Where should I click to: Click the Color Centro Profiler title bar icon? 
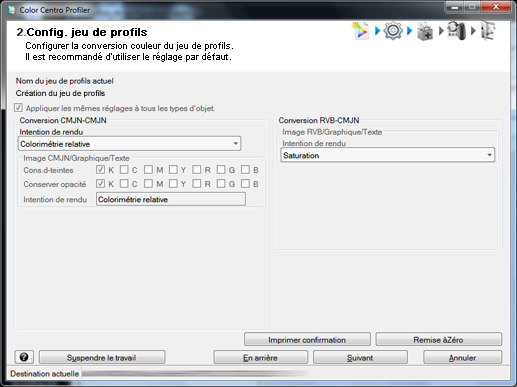pos(12,10)
